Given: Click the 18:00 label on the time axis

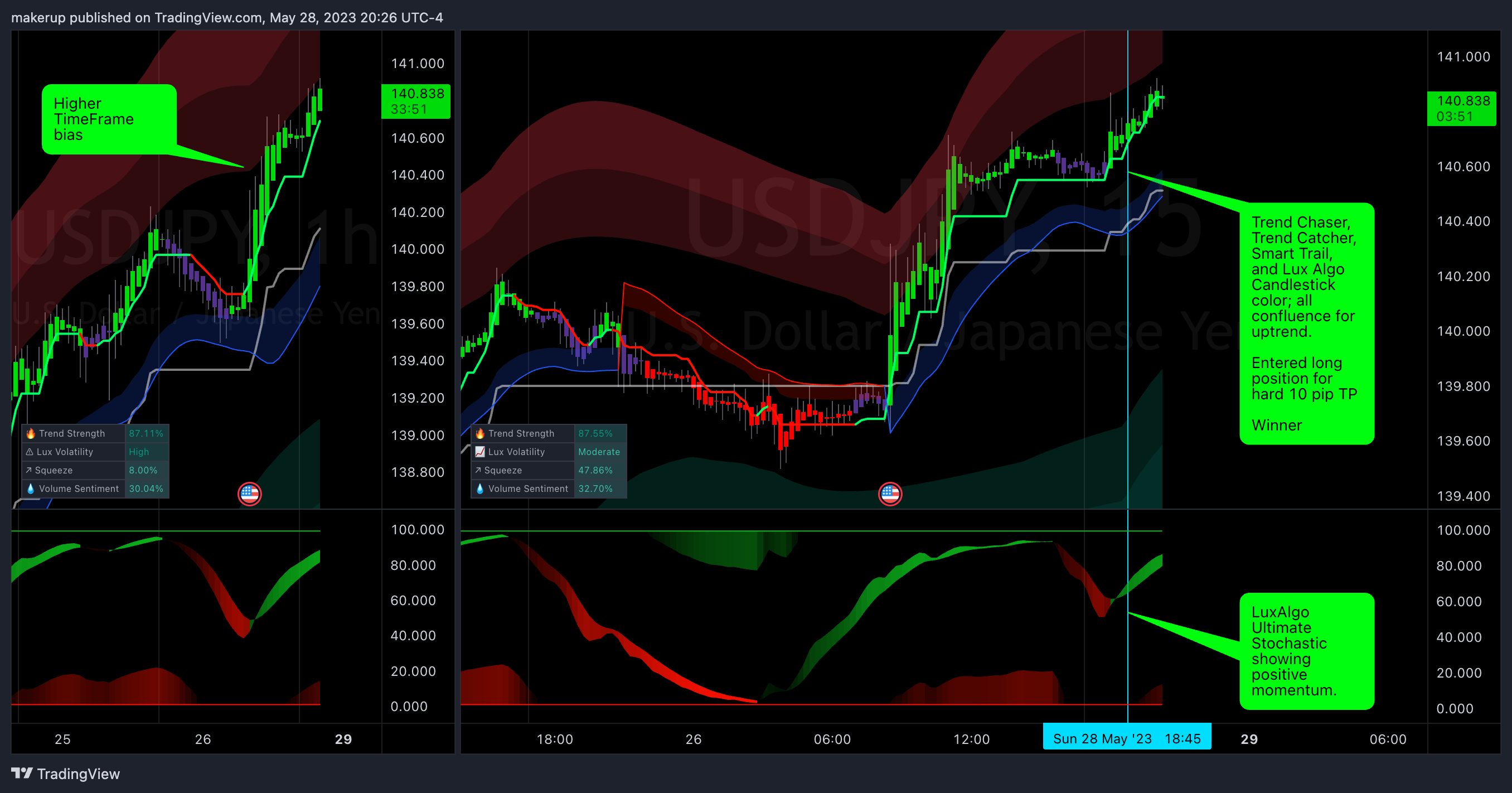Looking at the screenshot, I should [x=555, y=739].
